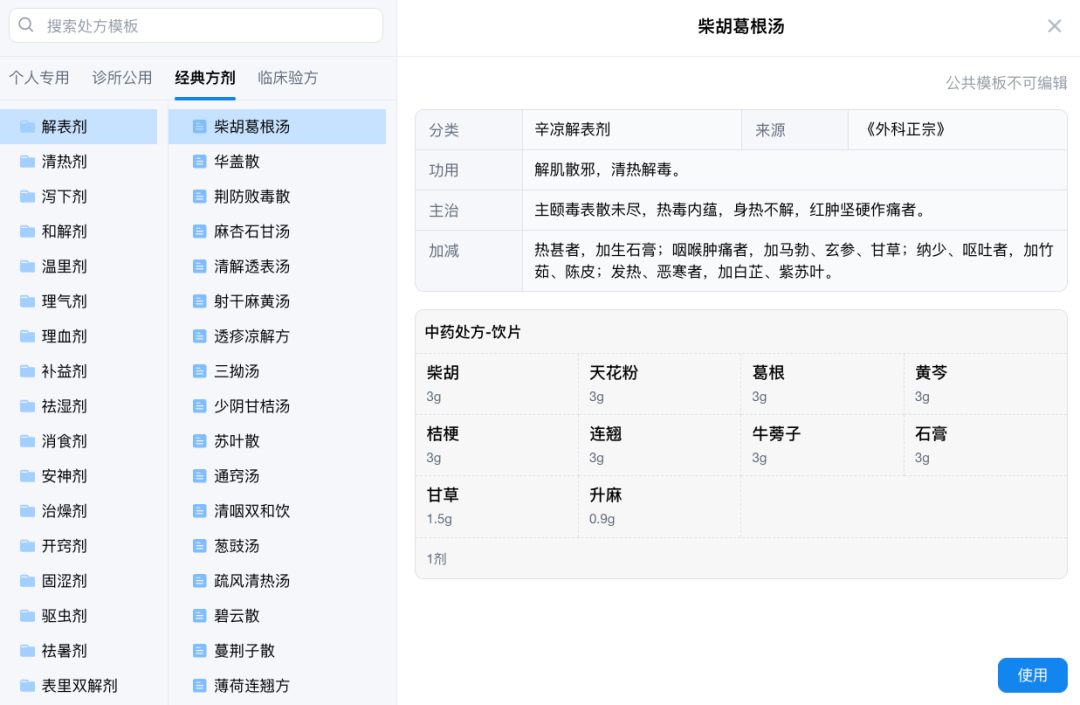This screenshot has width=1080, height=705.
Task: Click the document icon beside 苏叶散
Action: click(199, 441)
